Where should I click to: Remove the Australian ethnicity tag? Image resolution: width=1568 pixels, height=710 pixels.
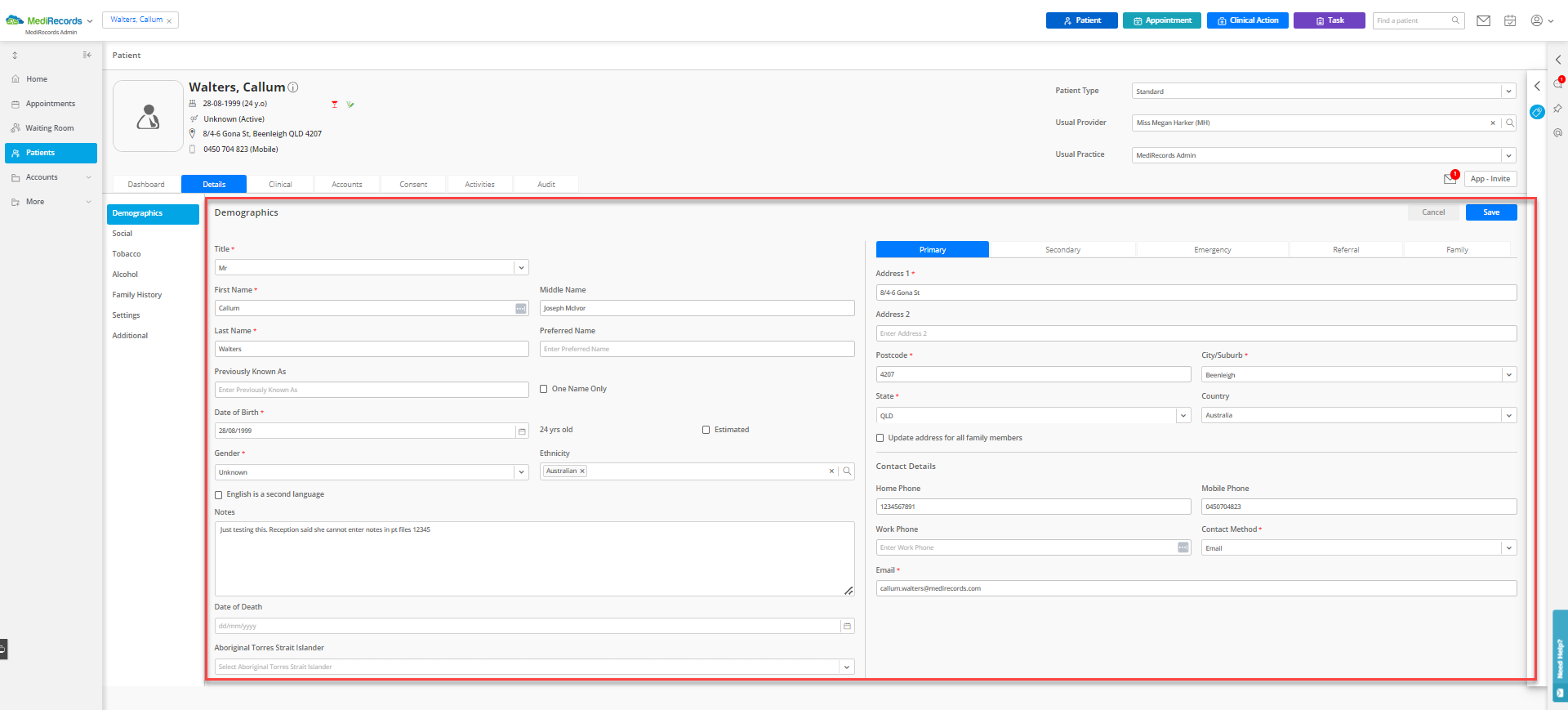click(x=582, y=471)
